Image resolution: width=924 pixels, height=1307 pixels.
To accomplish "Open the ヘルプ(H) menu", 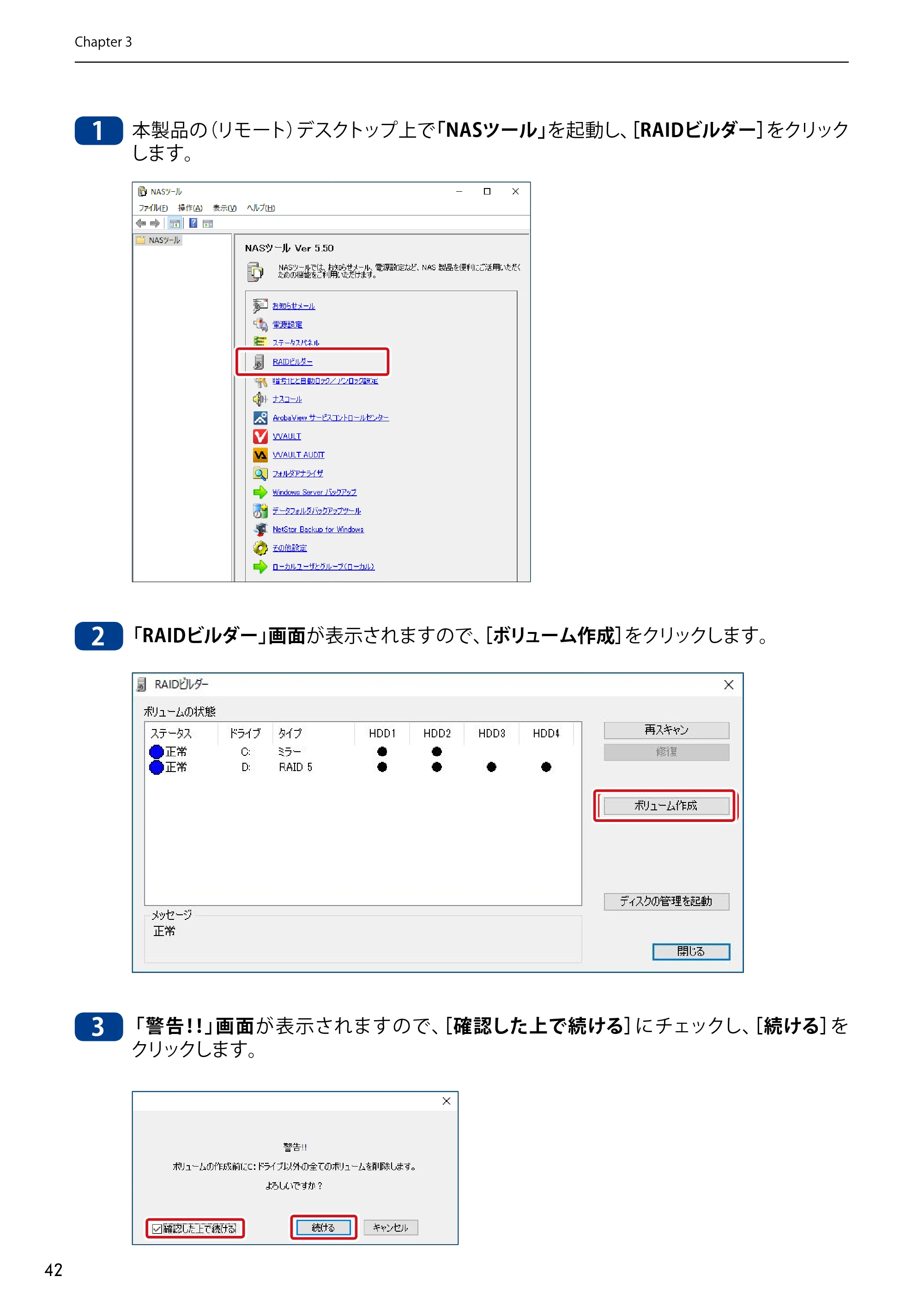I will click(x=260, y=208).
